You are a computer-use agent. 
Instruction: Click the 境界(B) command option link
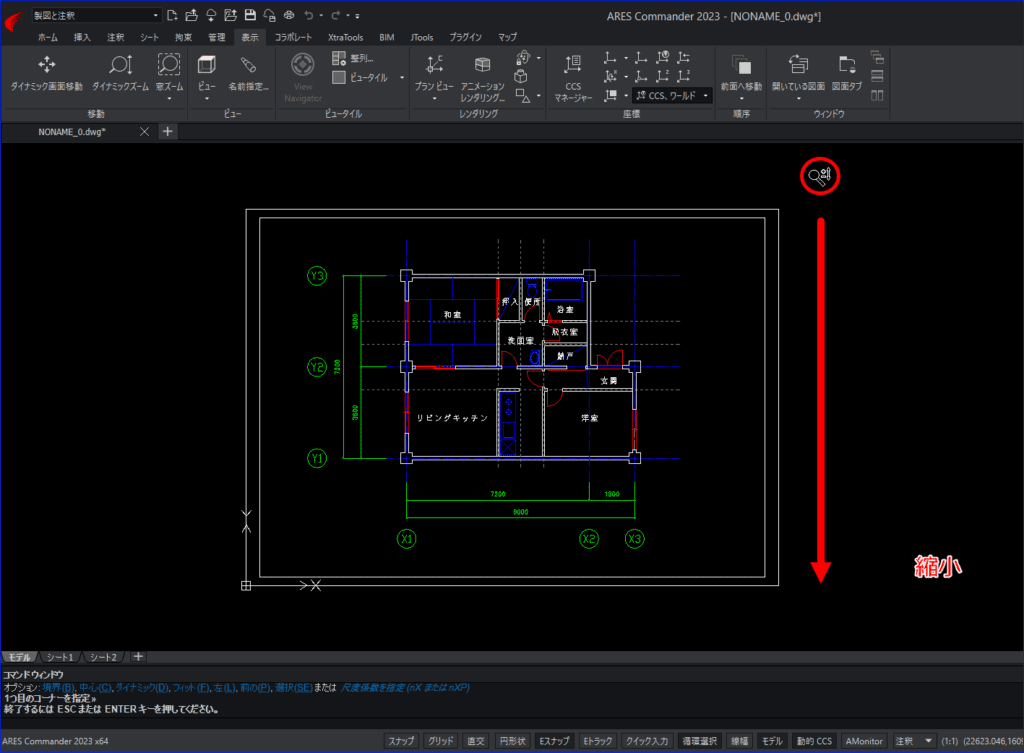(59, 687)
